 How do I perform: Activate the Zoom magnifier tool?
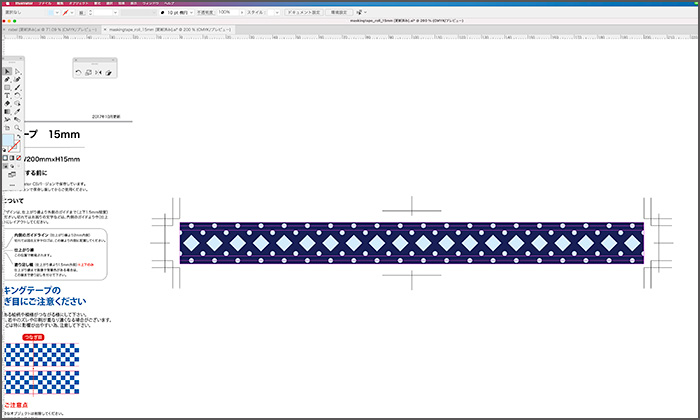tap(18, 128)
